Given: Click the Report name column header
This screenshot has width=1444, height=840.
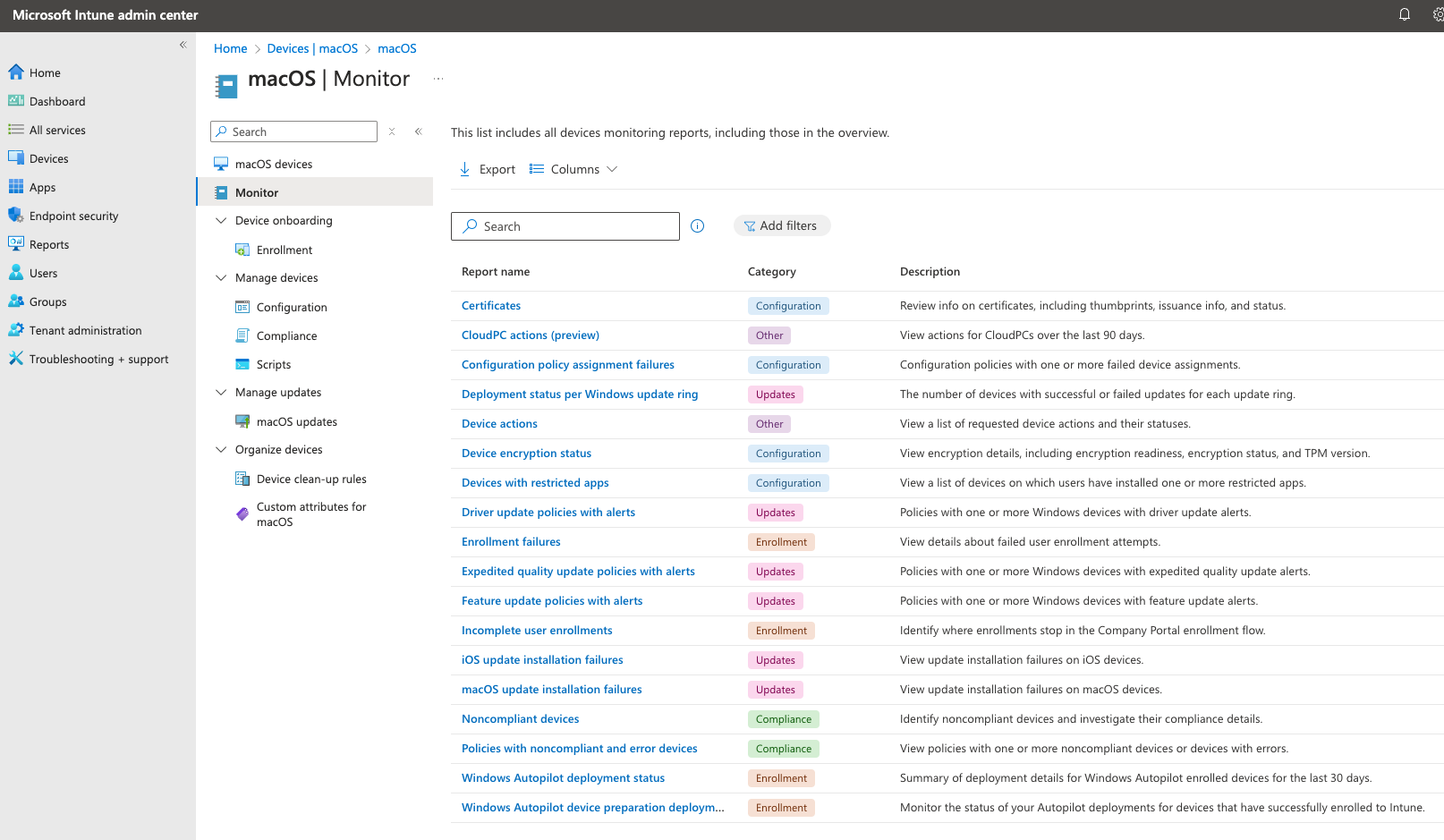Looking at the screenshot, I should 496,272.
